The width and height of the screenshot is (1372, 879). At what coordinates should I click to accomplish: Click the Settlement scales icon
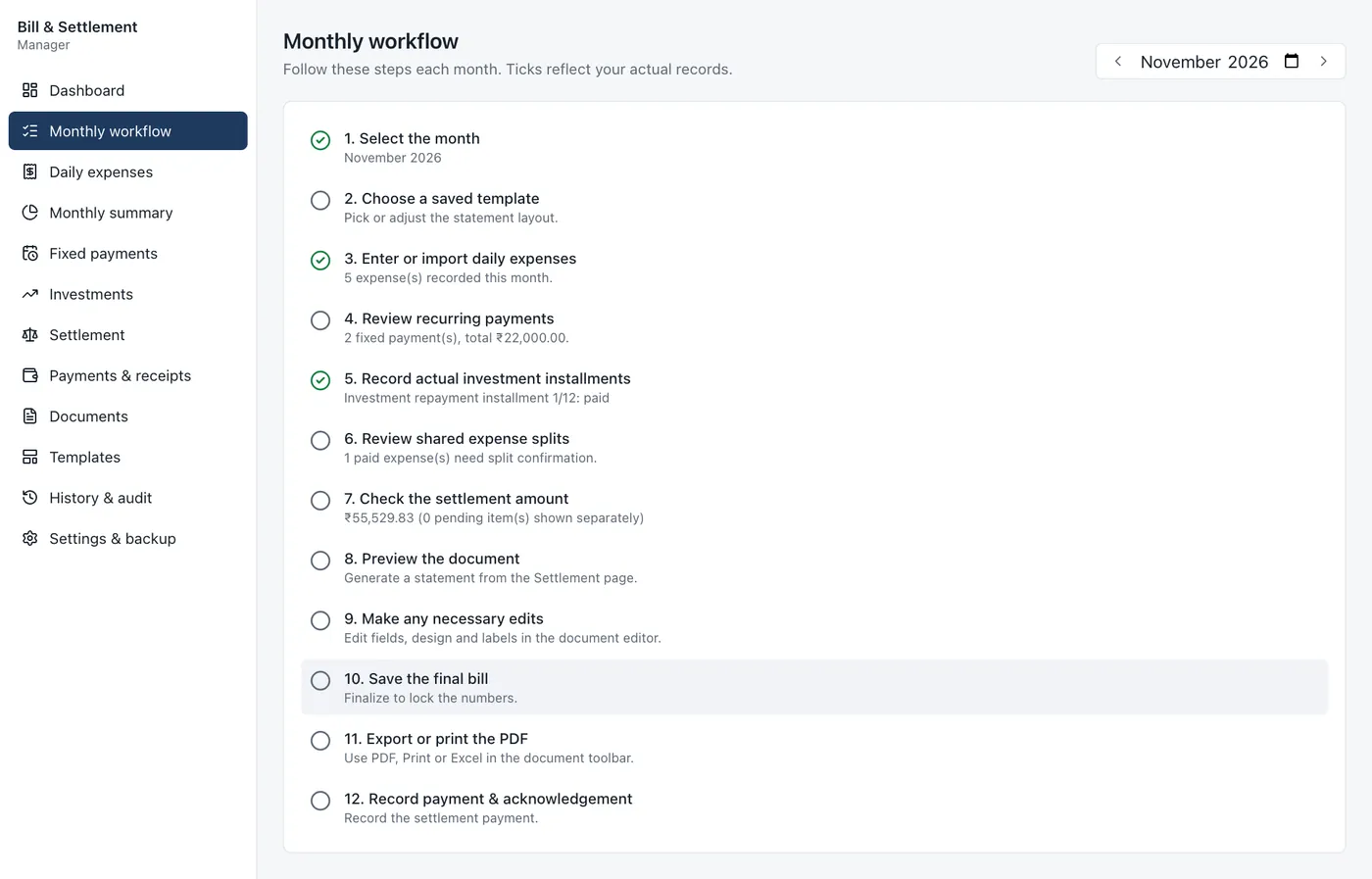coord(30,335)
